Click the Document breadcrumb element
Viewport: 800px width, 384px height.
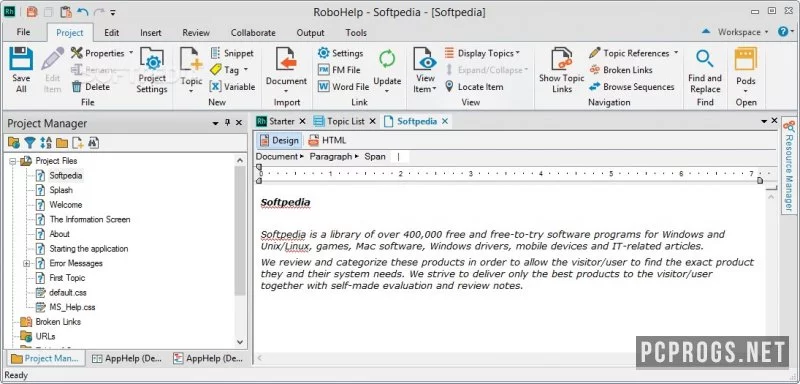[x=277, y=157]
